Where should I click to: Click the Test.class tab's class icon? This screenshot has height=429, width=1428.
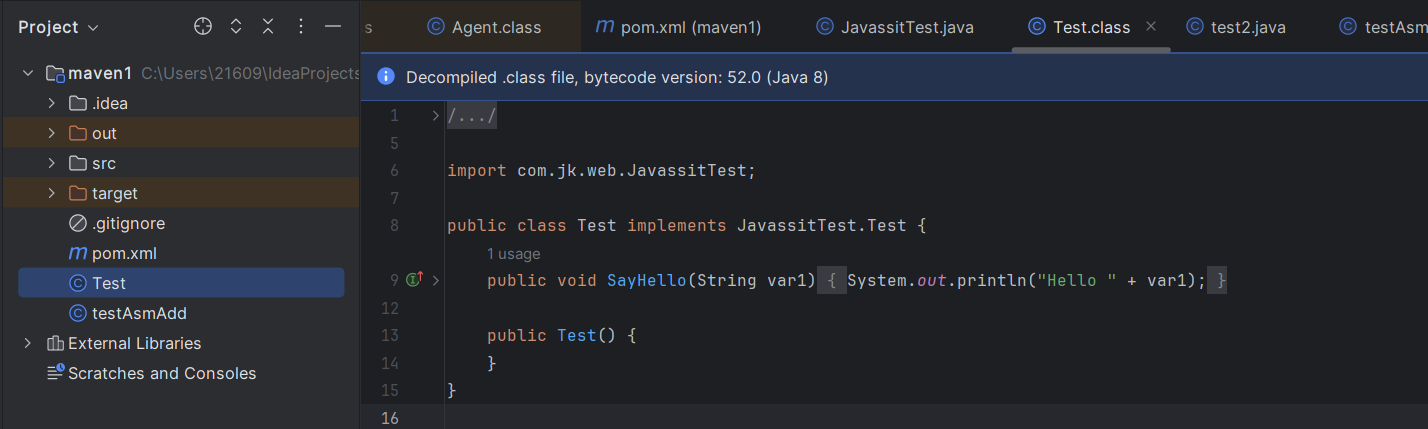[x=1037, y=27]
